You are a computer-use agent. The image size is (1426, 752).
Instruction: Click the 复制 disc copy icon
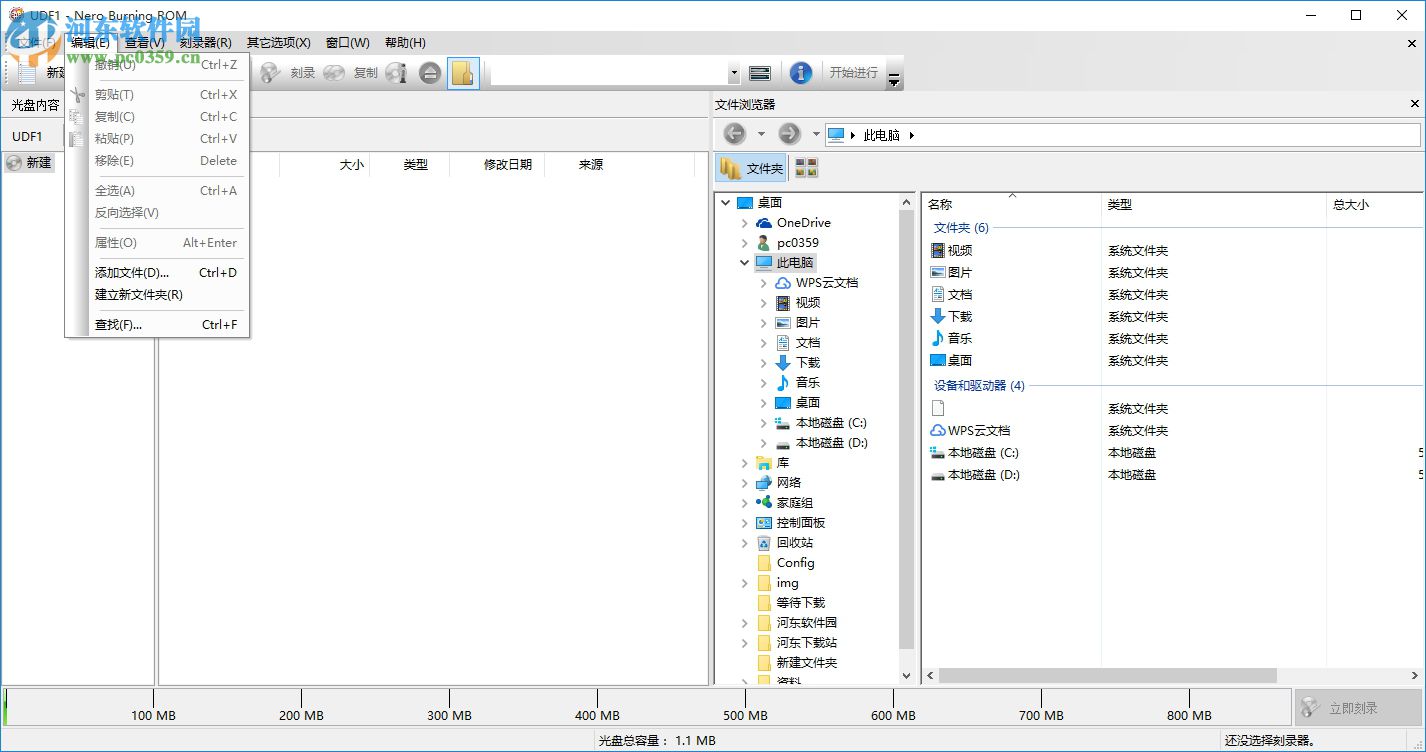pyautogui.click(x=332, y=72)
